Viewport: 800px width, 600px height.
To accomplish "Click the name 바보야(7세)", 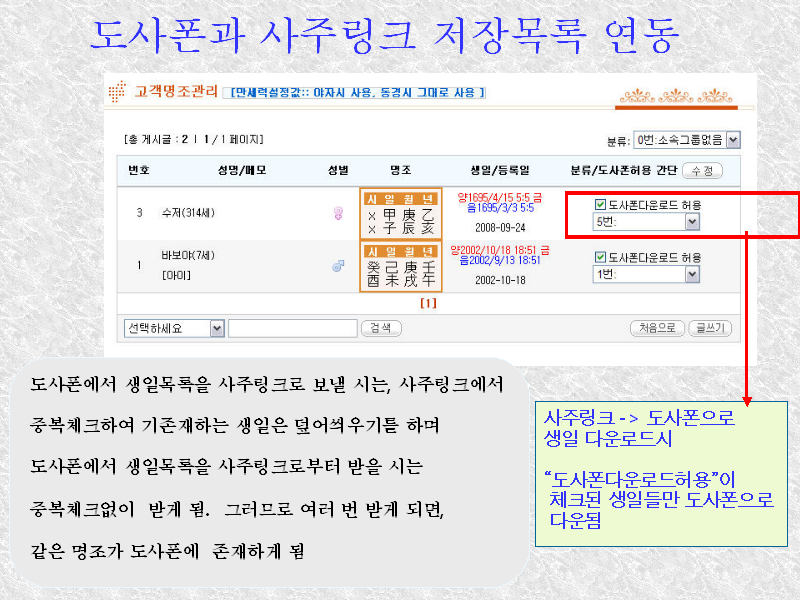I will [188, 255].
